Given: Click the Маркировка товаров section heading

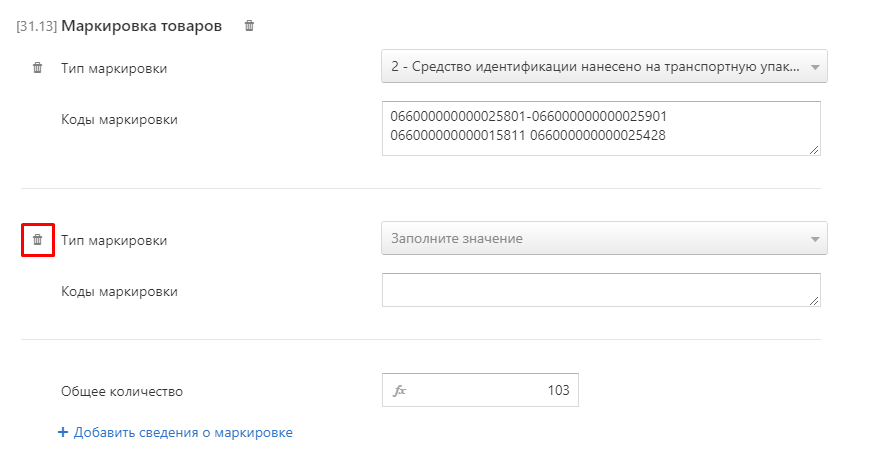Looking at the screenshot, I should (x=142, y=26).
